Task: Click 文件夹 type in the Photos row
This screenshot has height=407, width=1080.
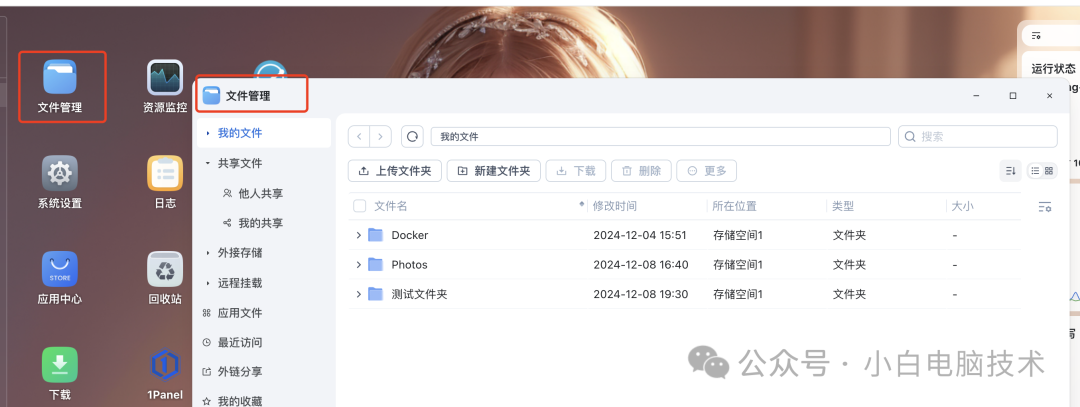Action: click(849, 264)
